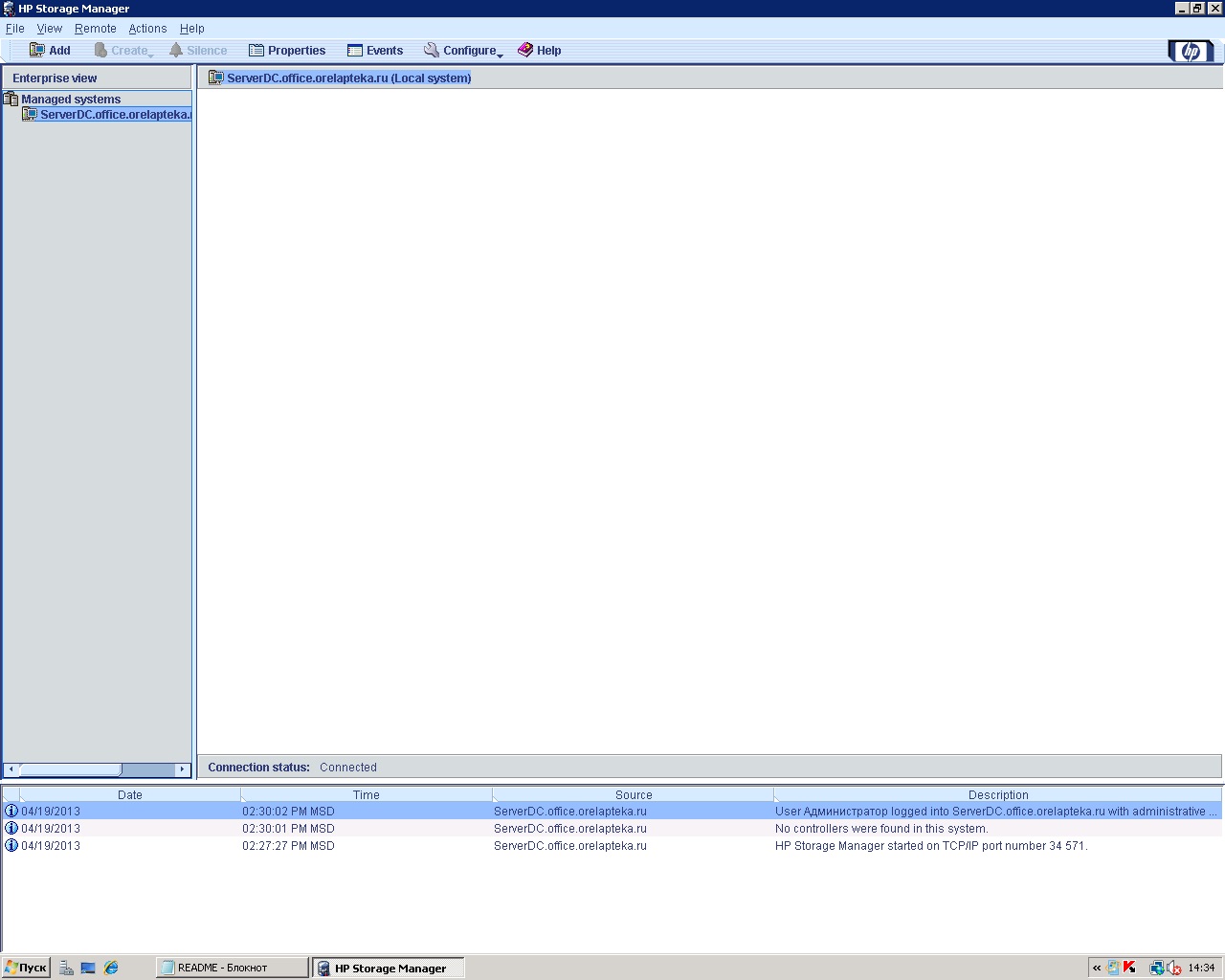Viewport: 1225px width, 980px height.
Task: Click 'User Администратор logged into' description
Action: point(996,812)
